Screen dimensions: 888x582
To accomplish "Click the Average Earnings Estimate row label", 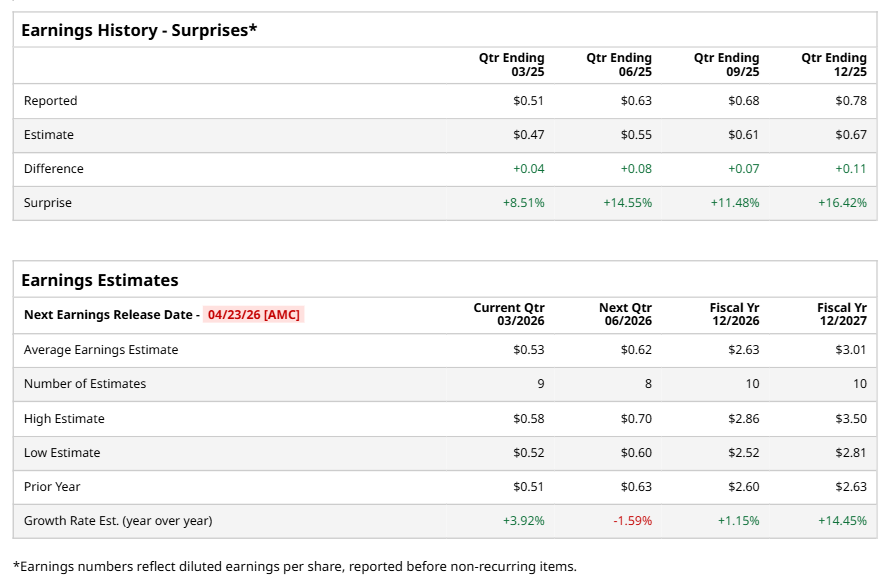I will tap(101, 350).
